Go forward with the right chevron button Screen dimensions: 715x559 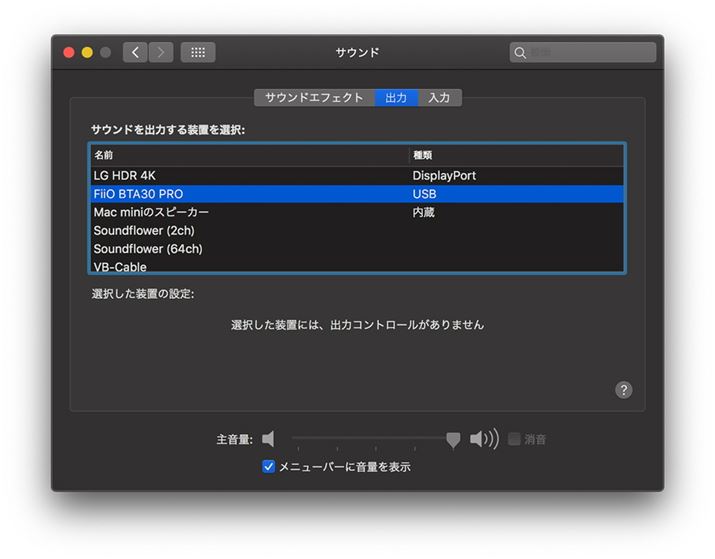coord(161,52)
